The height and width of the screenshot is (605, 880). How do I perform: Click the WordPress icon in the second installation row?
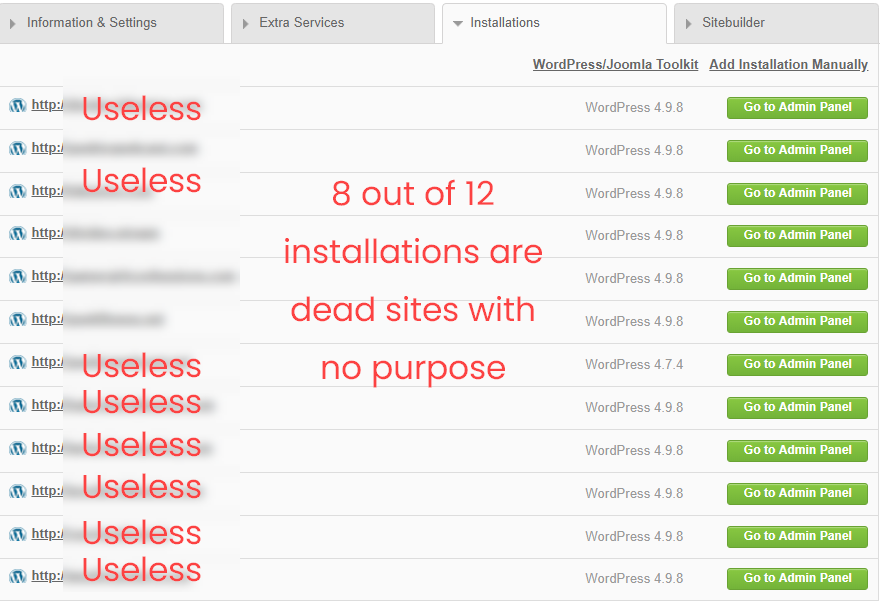coord(17,148)
